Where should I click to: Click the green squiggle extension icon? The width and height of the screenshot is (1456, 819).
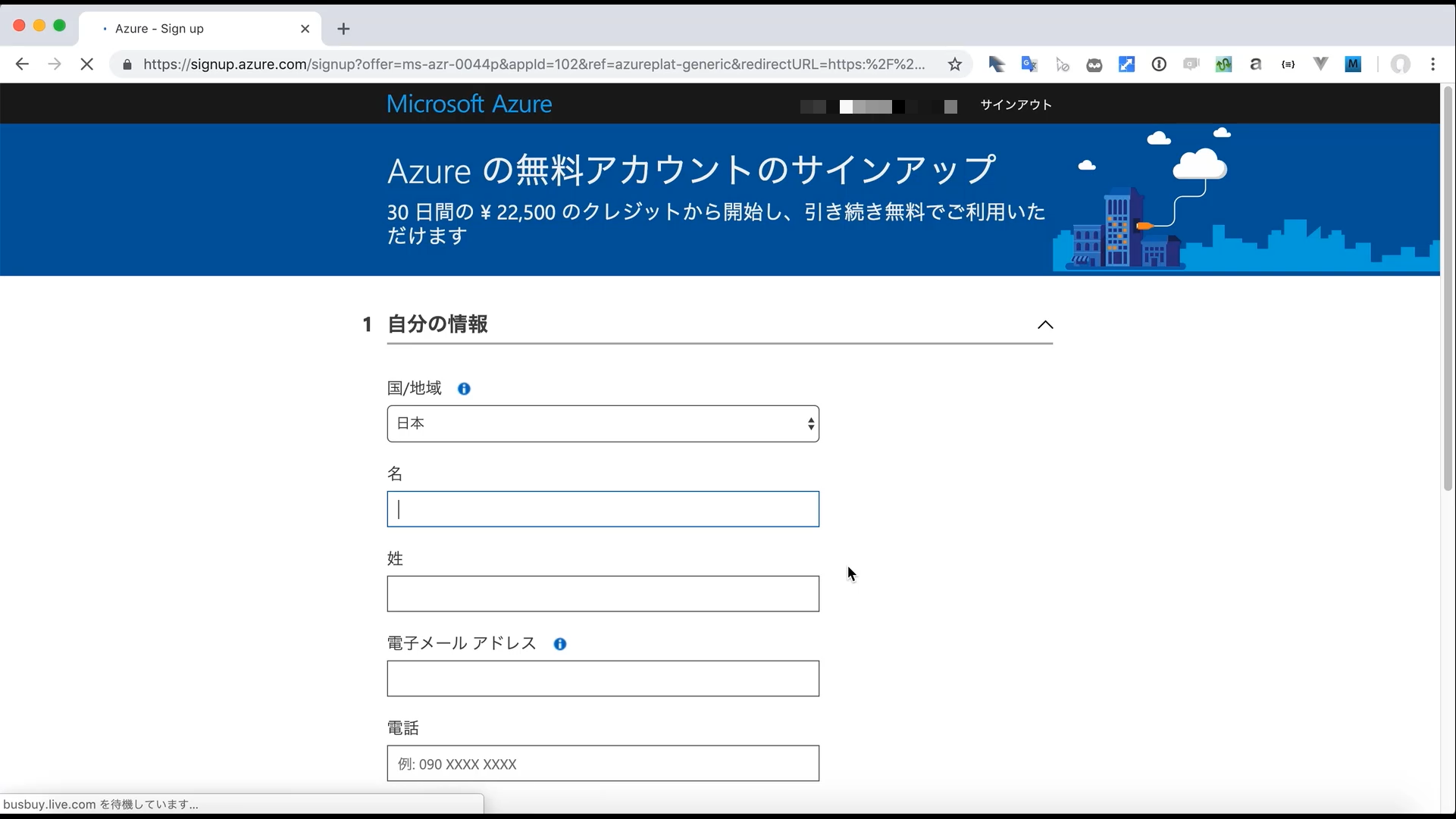click(x=1223, y=64)
